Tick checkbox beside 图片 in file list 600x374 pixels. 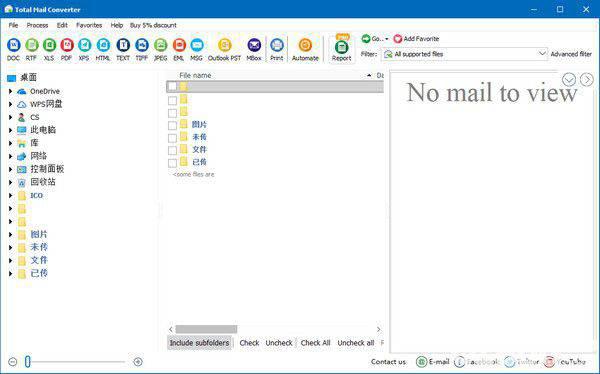coord(173,126)
